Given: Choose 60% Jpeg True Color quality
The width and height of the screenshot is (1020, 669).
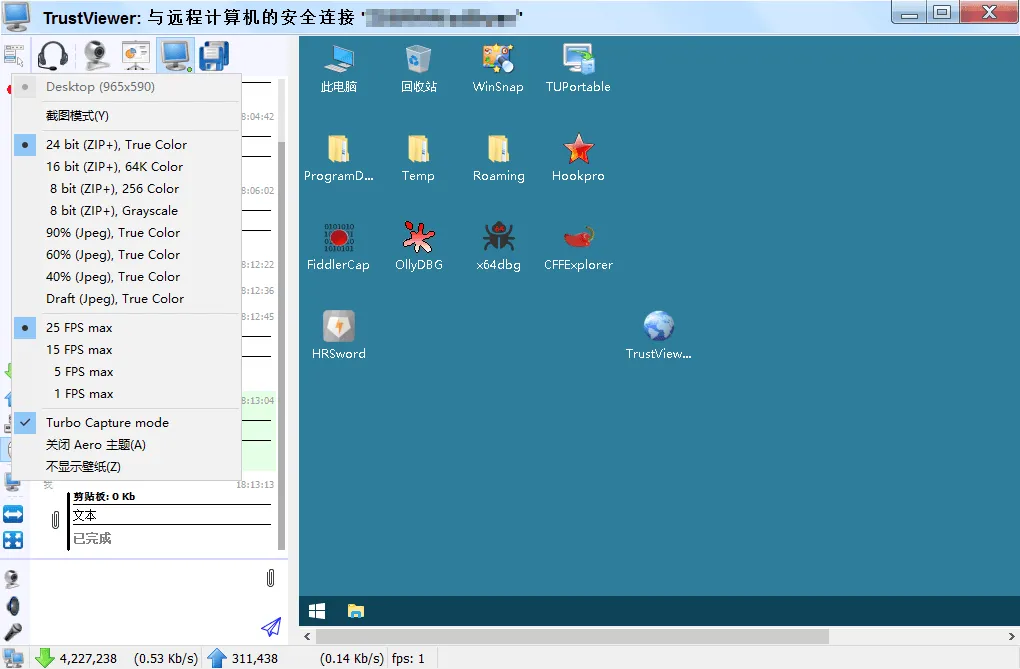Looking at the screenshot, I should [x=113, y=254].
